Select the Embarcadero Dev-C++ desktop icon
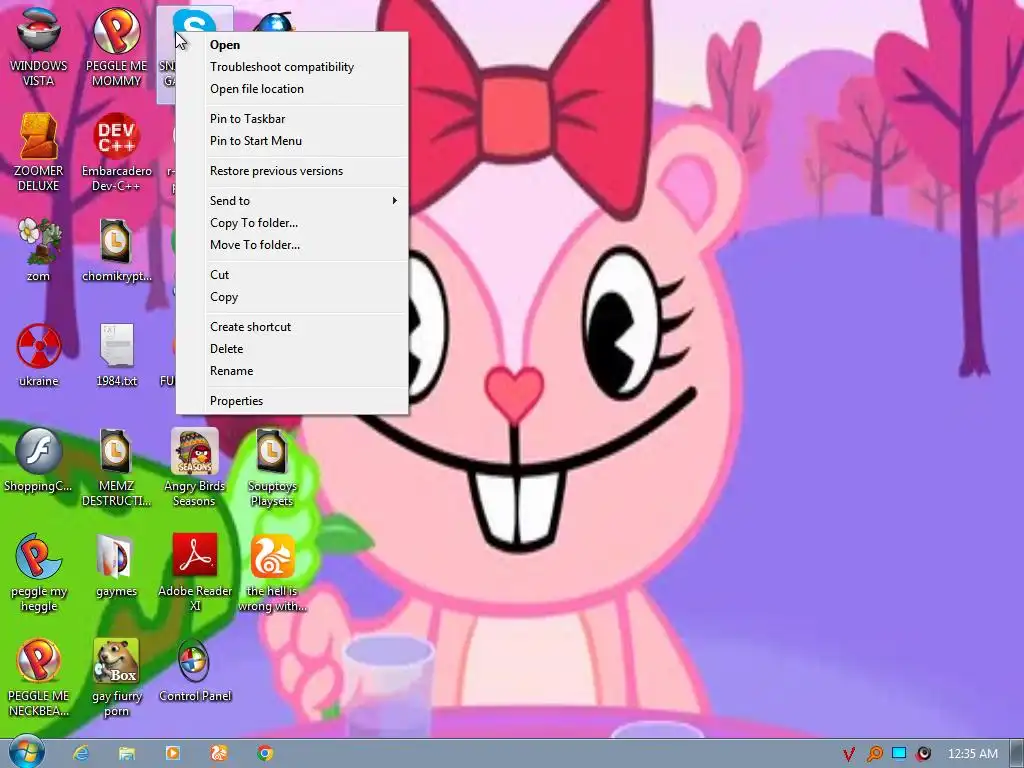1024x768 pixels. 116,152
